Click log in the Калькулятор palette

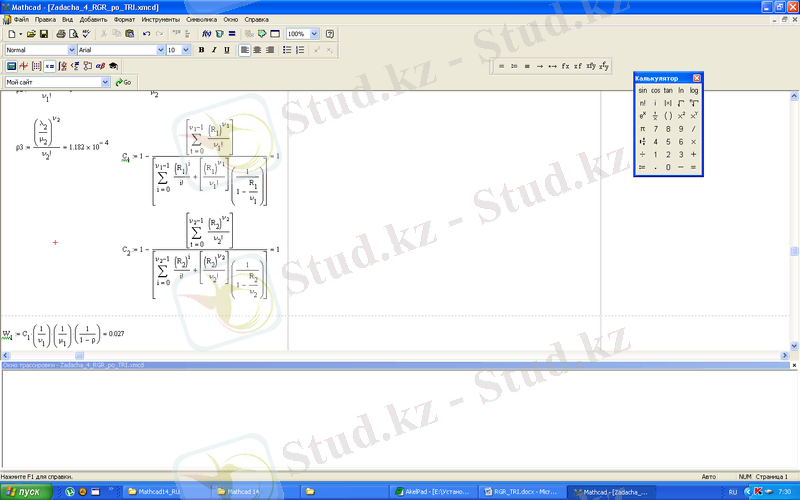point(694,90)
